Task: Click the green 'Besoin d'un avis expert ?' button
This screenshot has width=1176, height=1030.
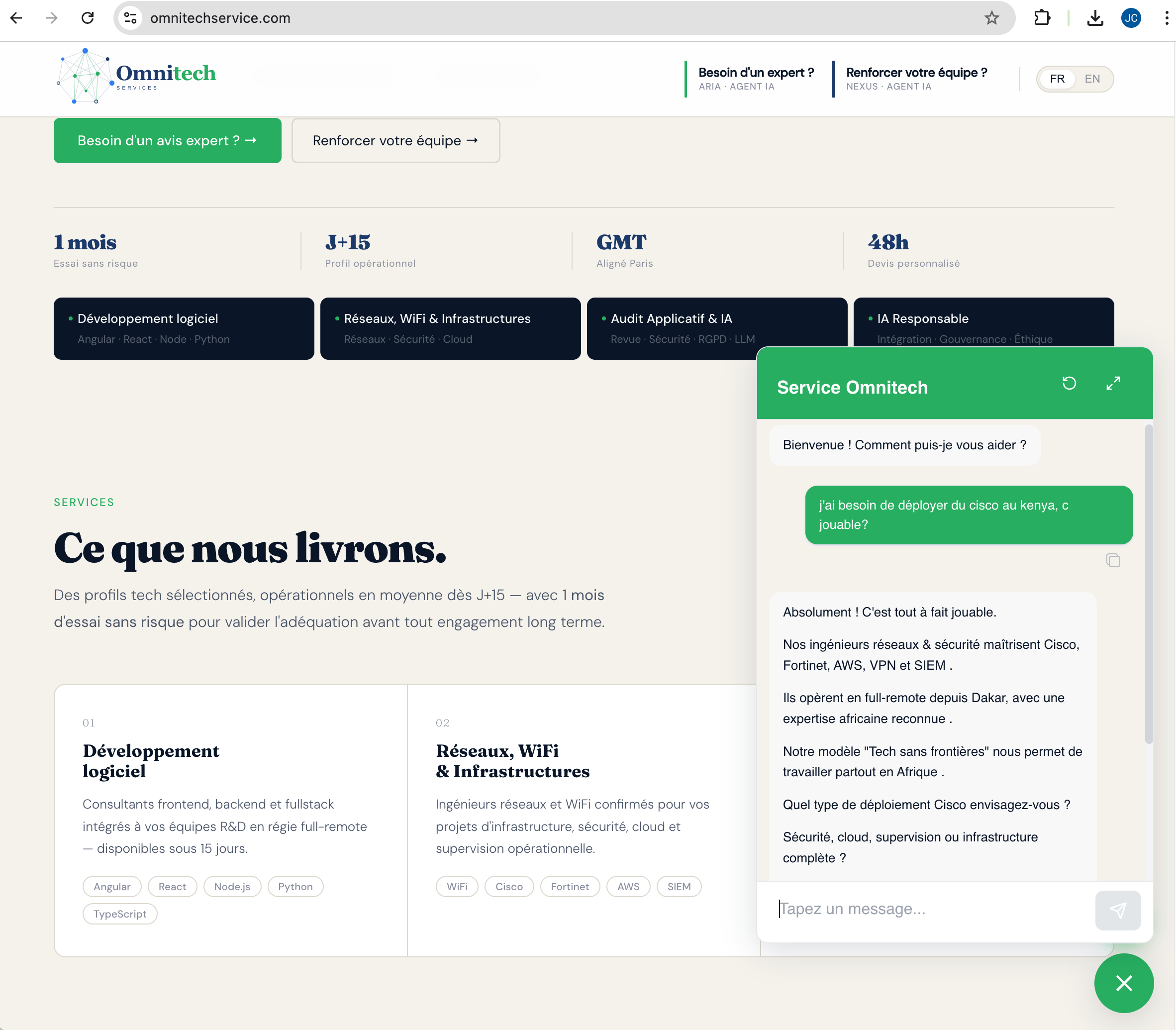Action: tap(167, 140)
